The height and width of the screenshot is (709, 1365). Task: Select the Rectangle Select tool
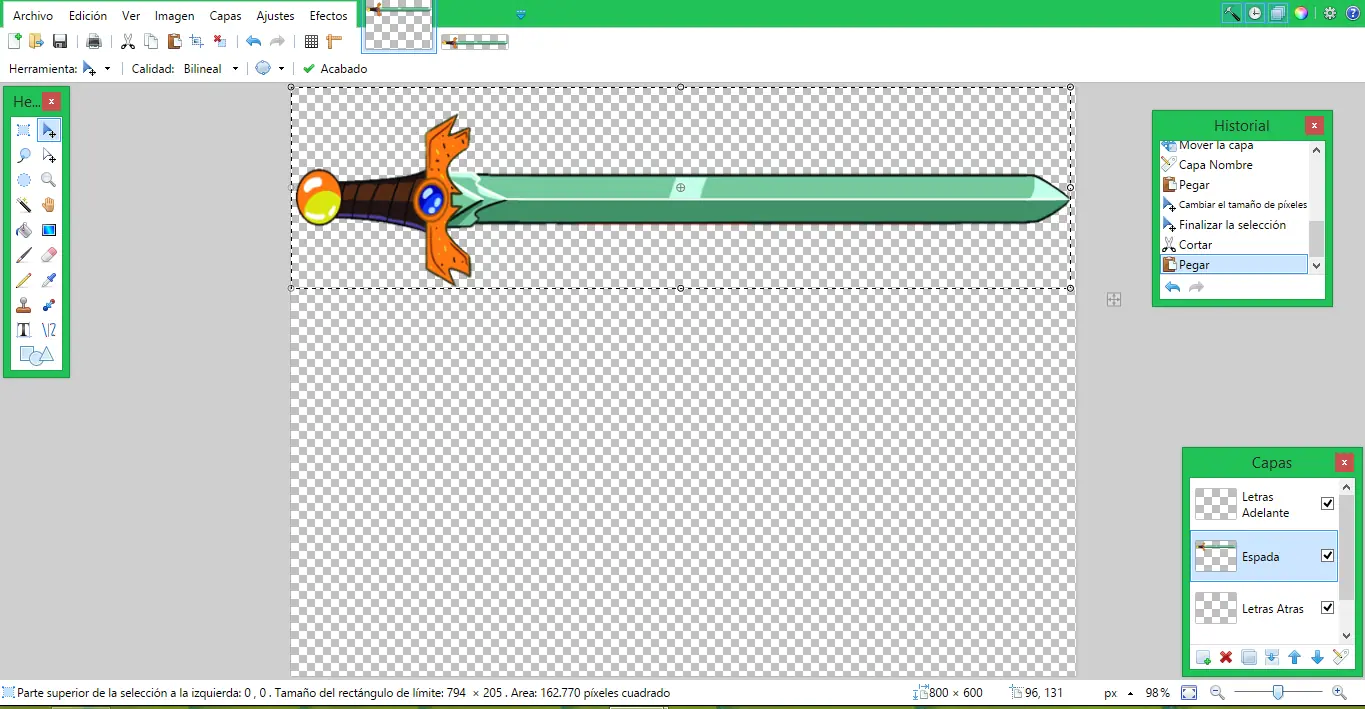(24, 131)
